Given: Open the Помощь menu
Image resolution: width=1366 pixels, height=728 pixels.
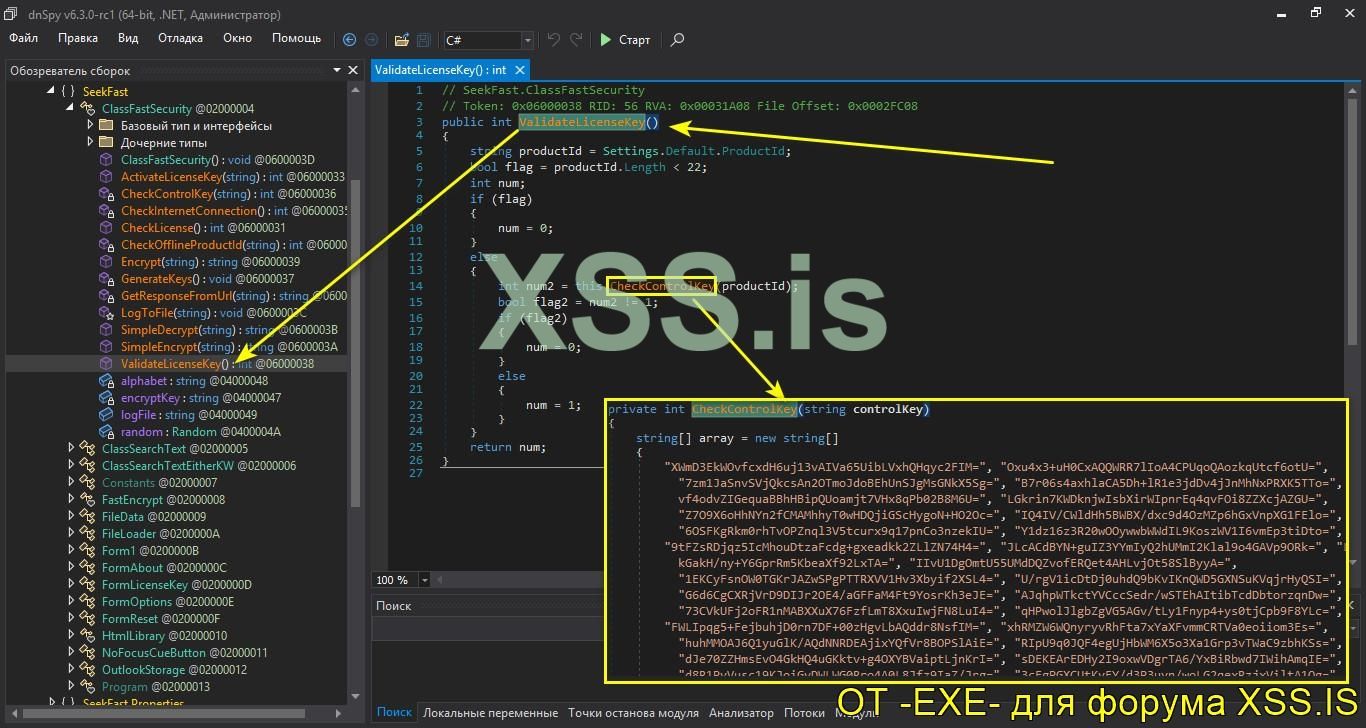Looking at the screenshot, I should [297, 38].
